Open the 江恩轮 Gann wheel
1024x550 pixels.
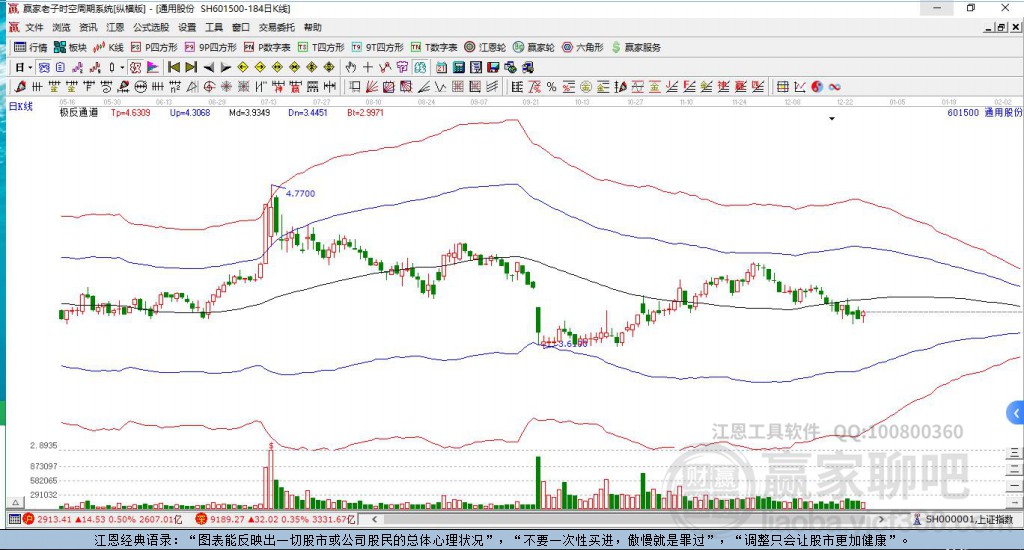(485, 47)
